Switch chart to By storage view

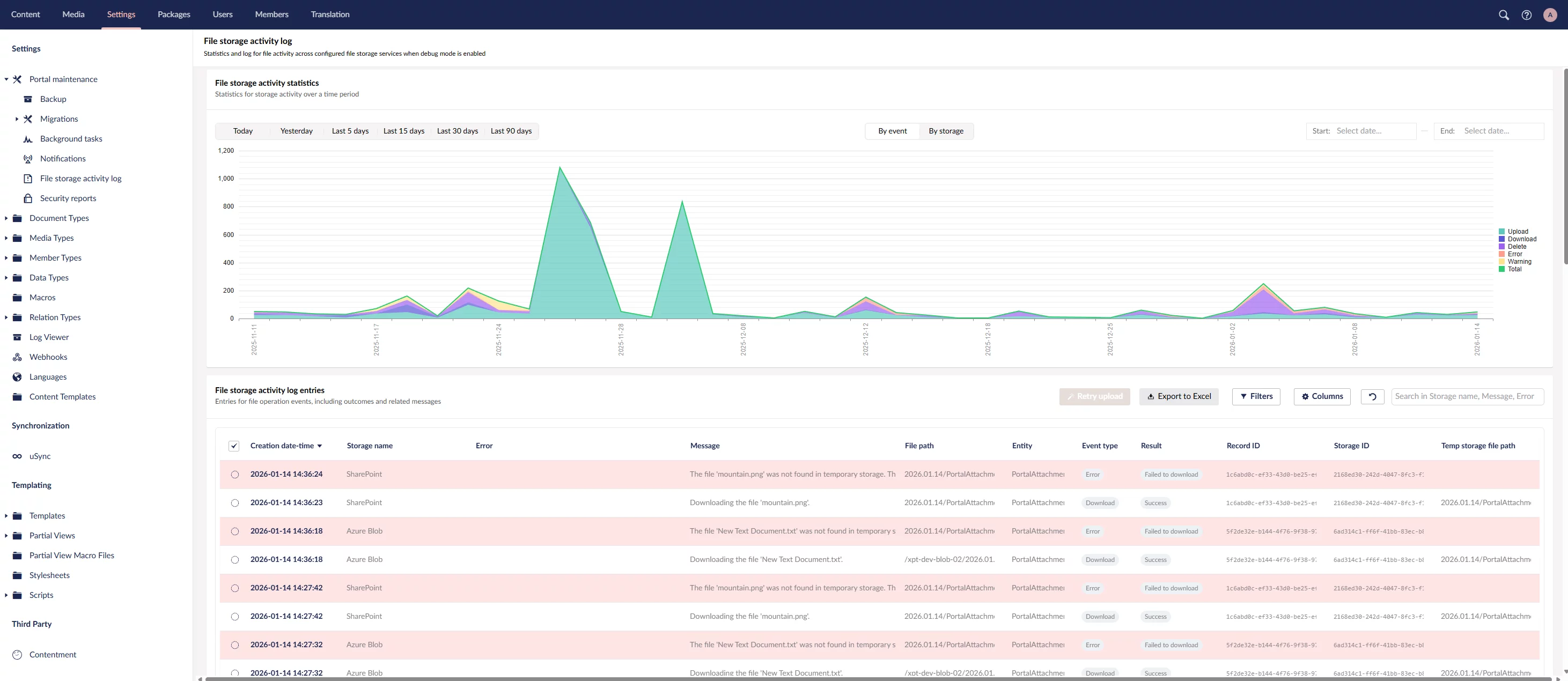[x=945, y=131]
